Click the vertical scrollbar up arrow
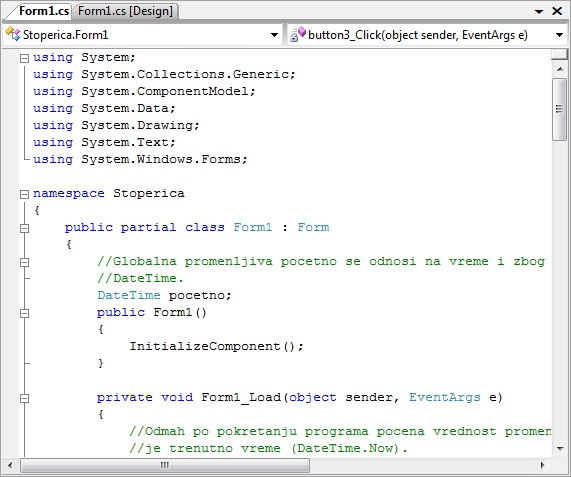 click(x=560, y=68)
